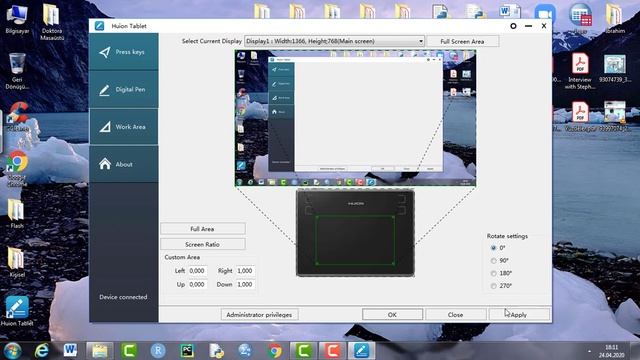This screenshot has height=360, width=640.
Task: Select the 0° rotation option
Action: coord(493,248)
